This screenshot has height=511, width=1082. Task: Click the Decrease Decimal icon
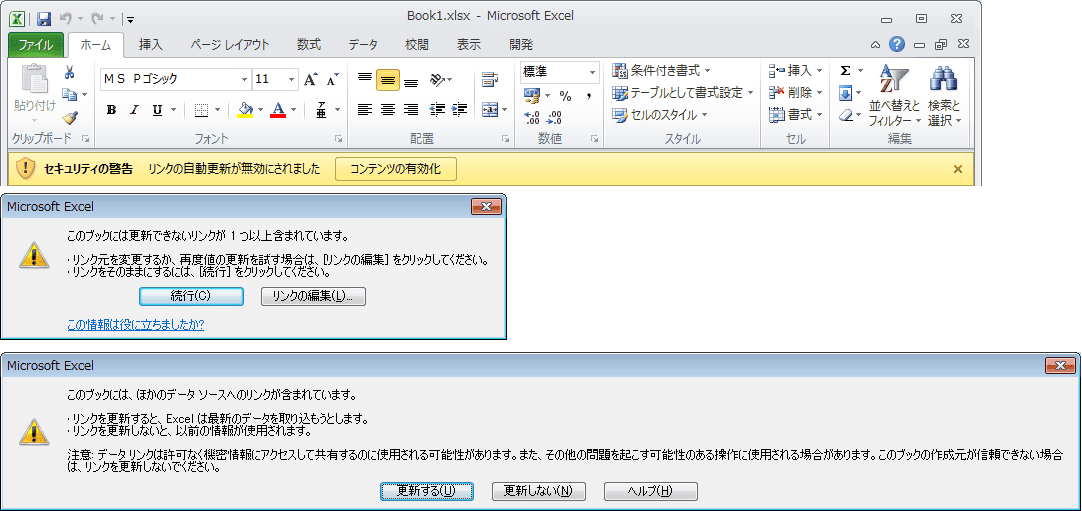(x=555, y=117)
